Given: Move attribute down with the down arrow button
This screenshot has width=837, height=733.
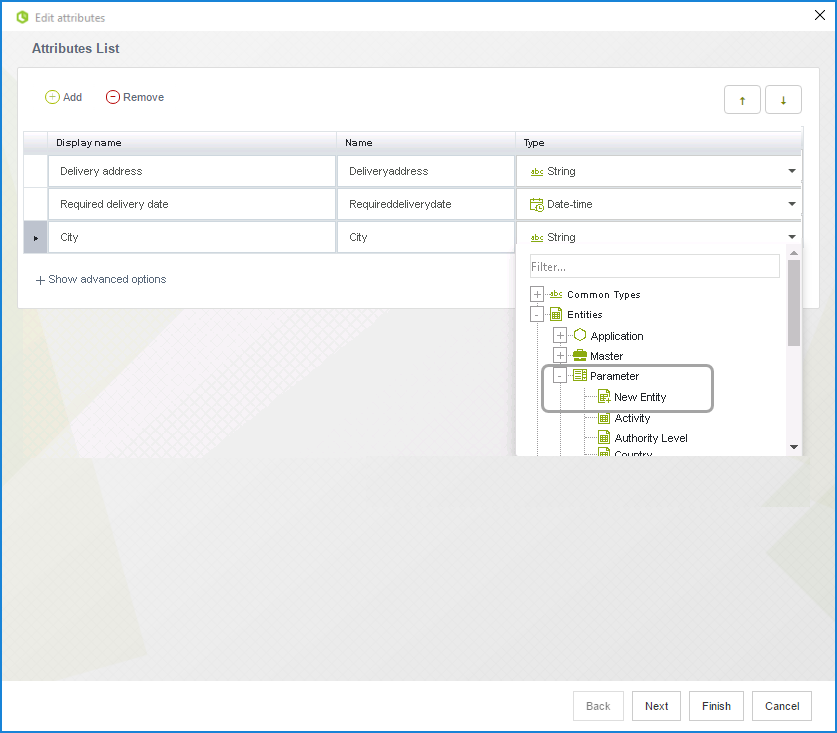Looking at the screenshot, I should [x=783, y=100].
